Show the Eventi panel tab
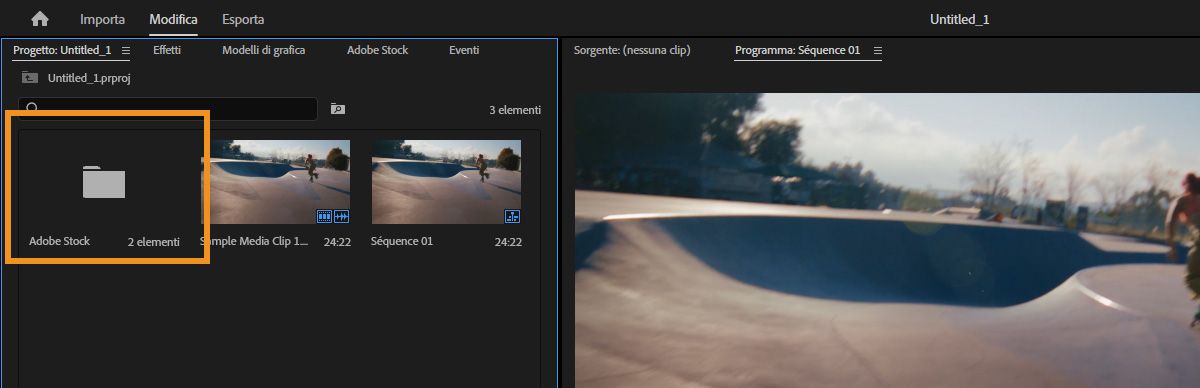The width and height of the screenshot is (1200, 388). tap(464, 50)
